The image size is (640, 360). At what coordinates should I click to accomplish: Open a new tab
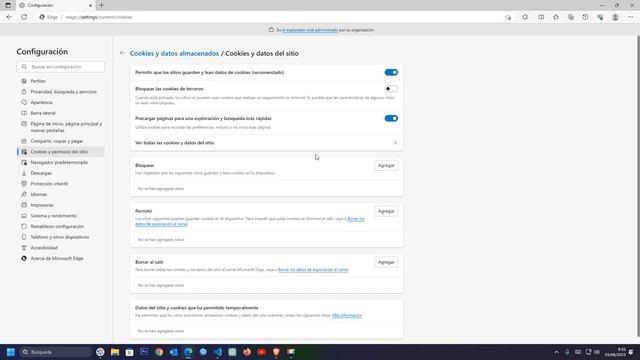(101, 5)
